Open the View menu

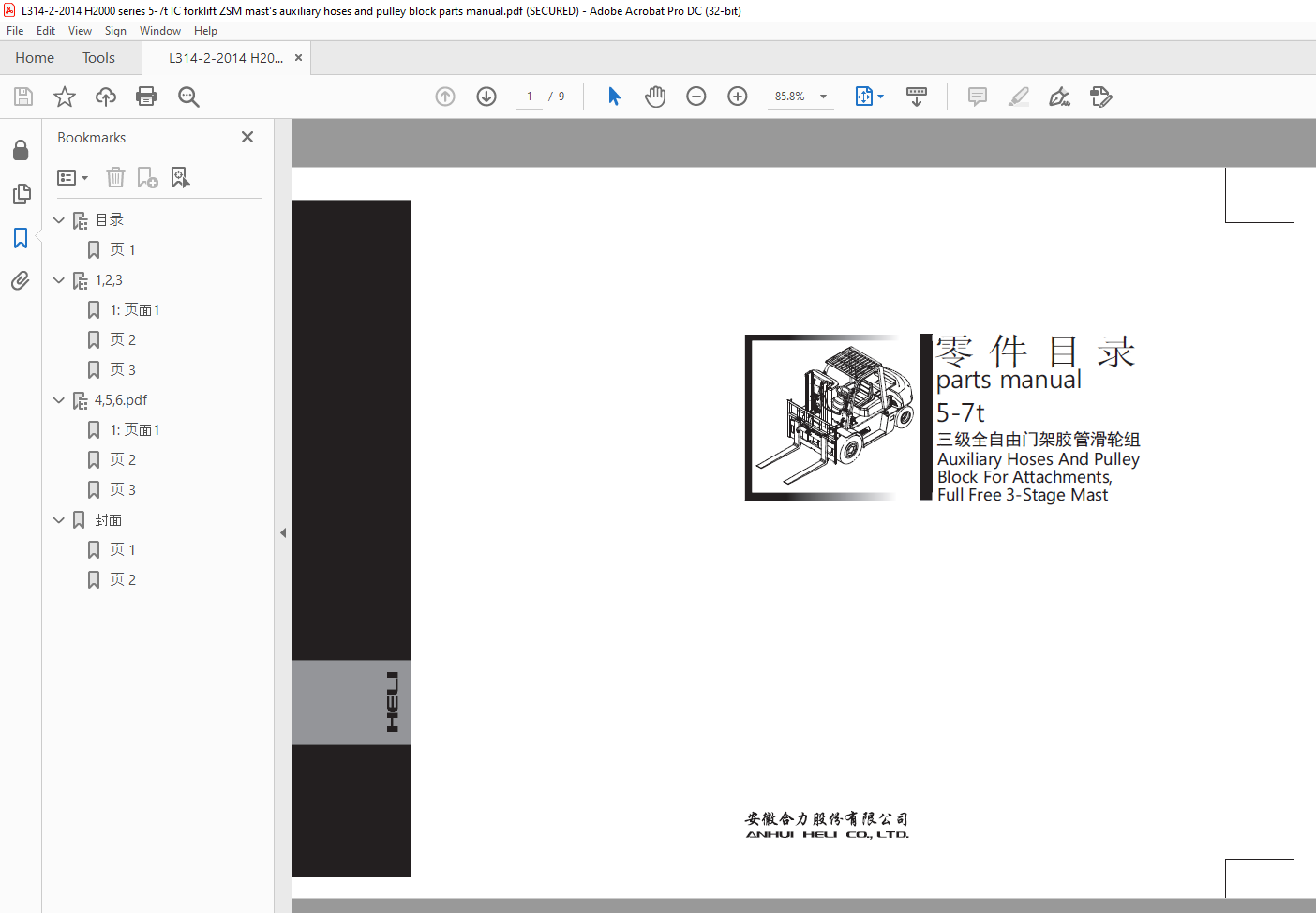coord(80,31)
